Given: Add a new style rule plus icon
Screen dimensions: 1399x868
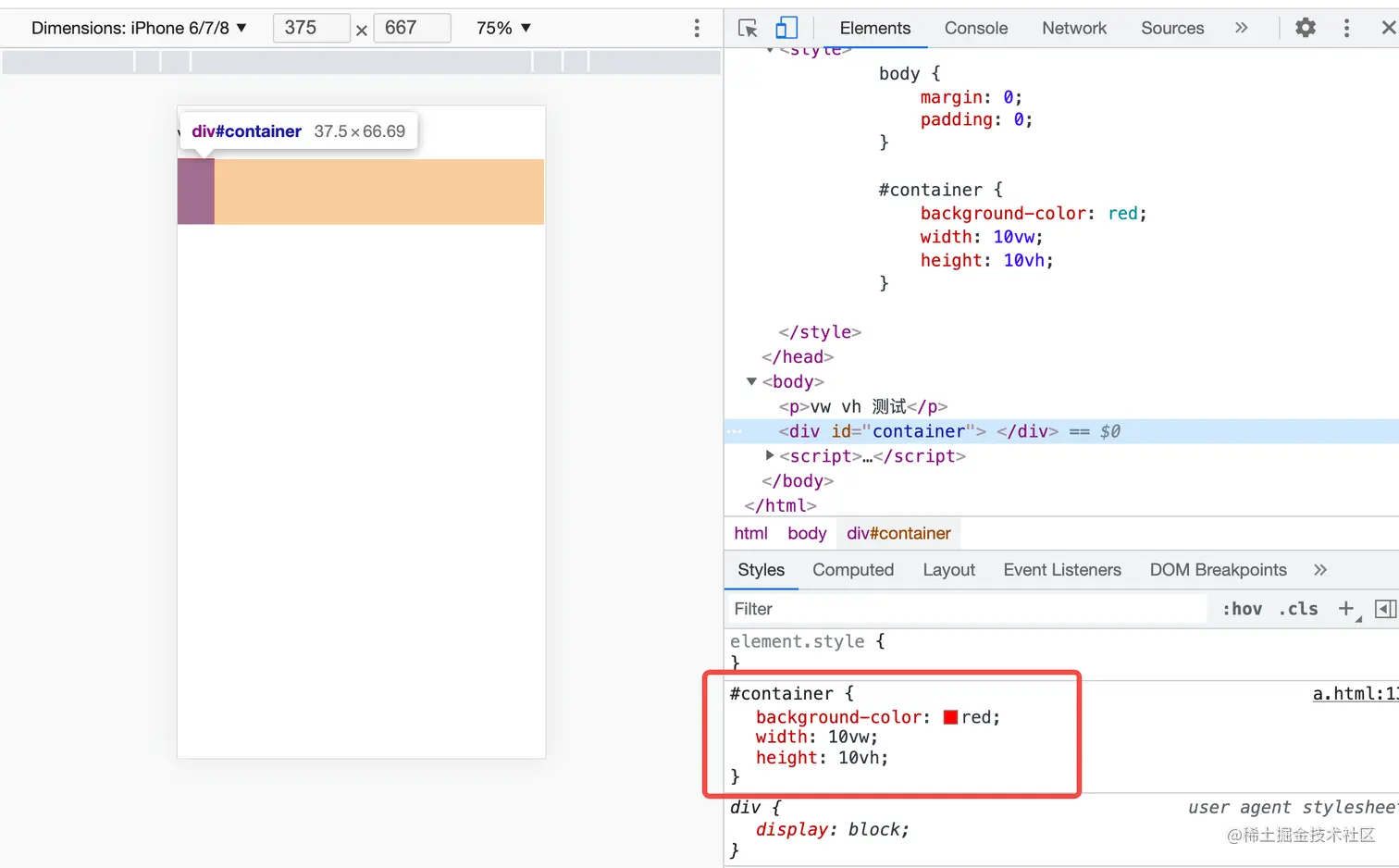Looking at the screenshot, I should tap(1346, 609).
